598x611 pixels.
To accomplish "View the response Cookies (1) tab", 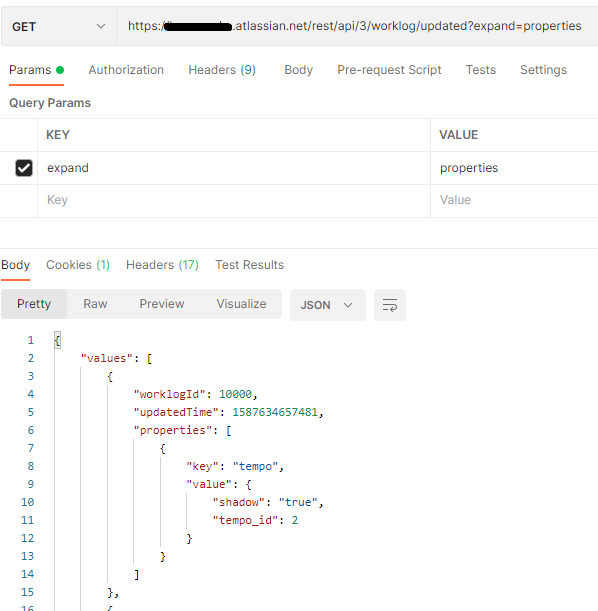I will coord(78,265).
